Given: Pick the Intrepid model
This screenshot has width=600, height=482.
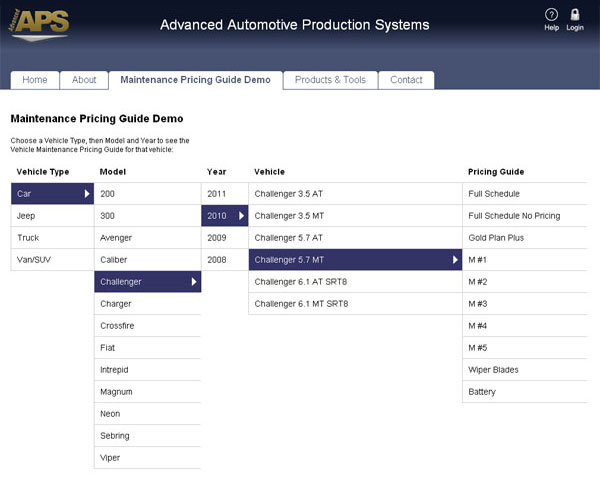Looking at the screenshot, I should pyautogui.click(x=148, y=370).
